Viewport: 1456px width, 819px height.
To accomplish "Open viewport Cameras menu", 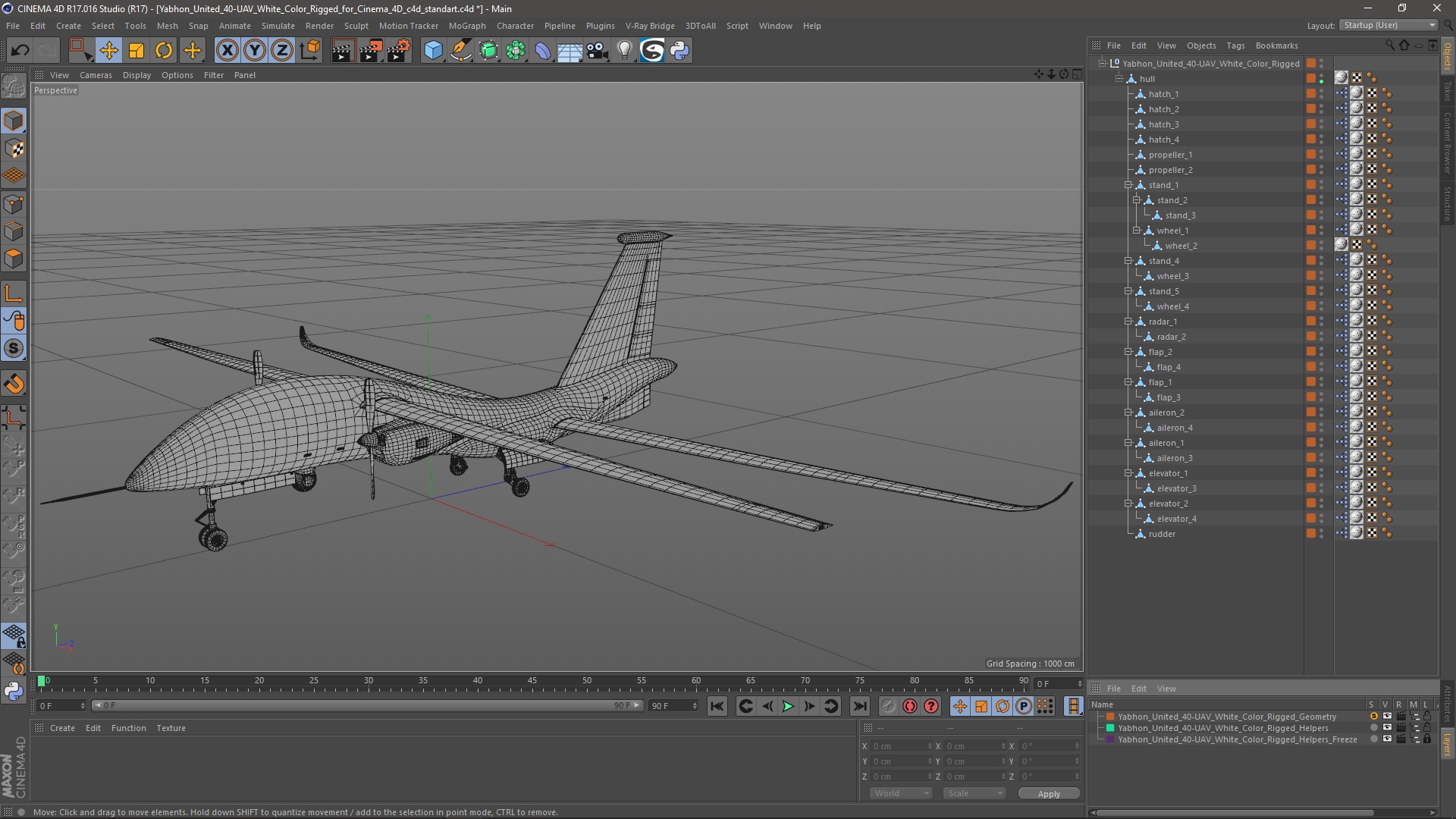I will [96, 75].
